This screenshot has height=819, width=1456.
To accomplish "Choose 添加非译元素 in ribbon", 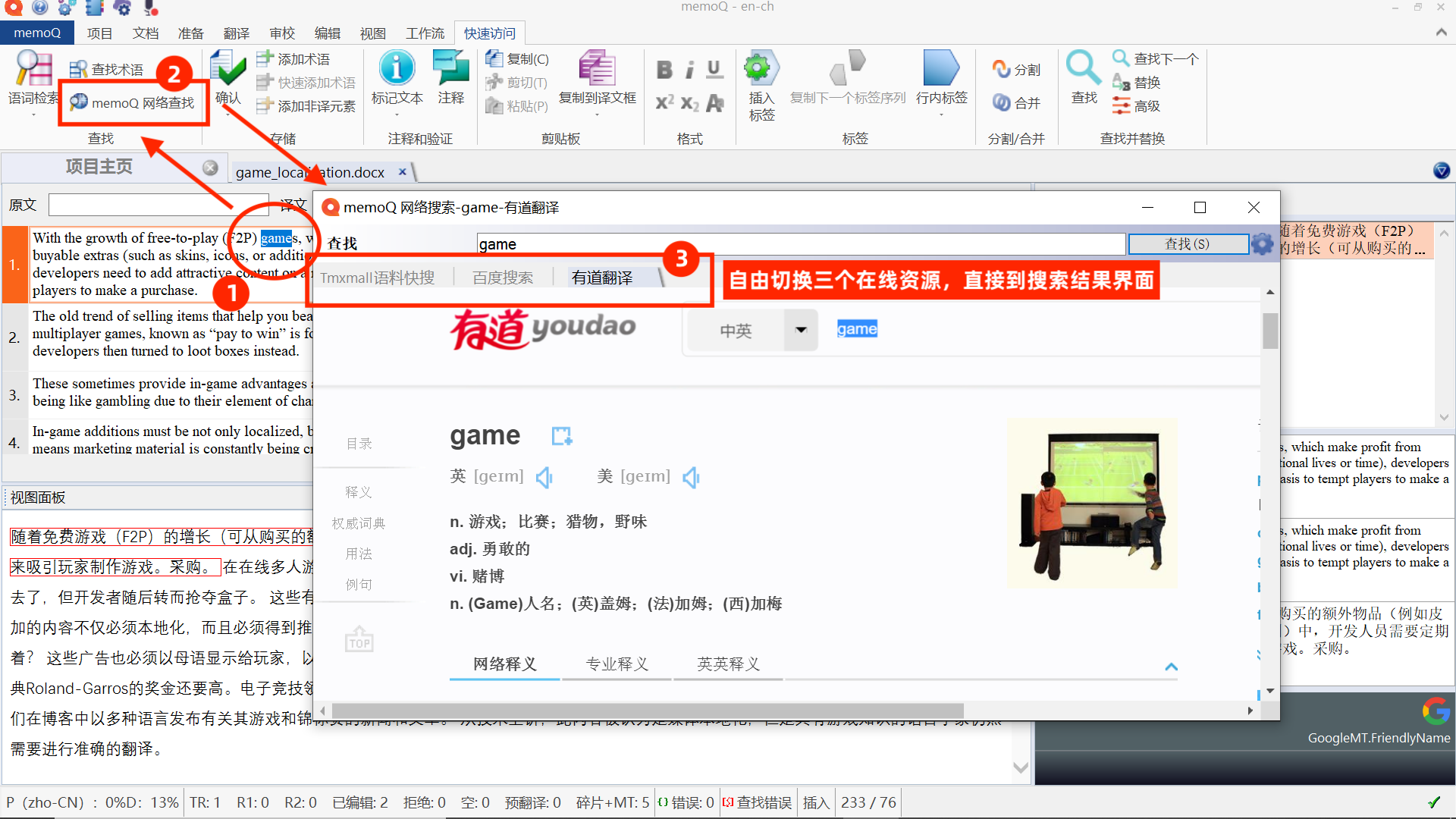I will point(306,106).
